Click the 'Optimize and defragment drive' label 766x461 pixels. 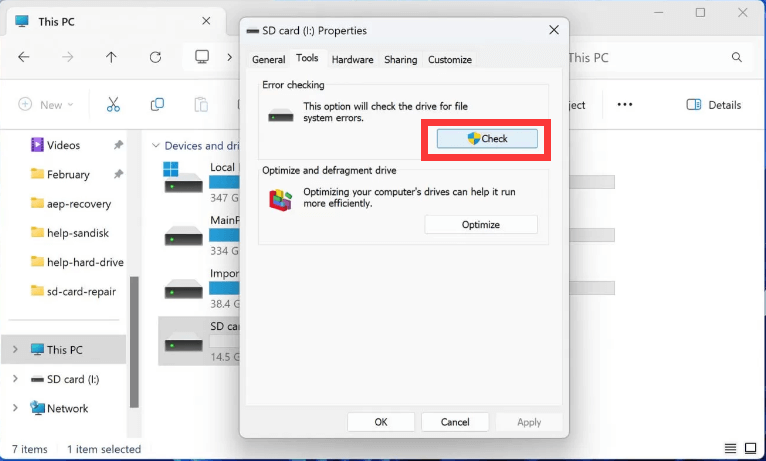(329, 170)
